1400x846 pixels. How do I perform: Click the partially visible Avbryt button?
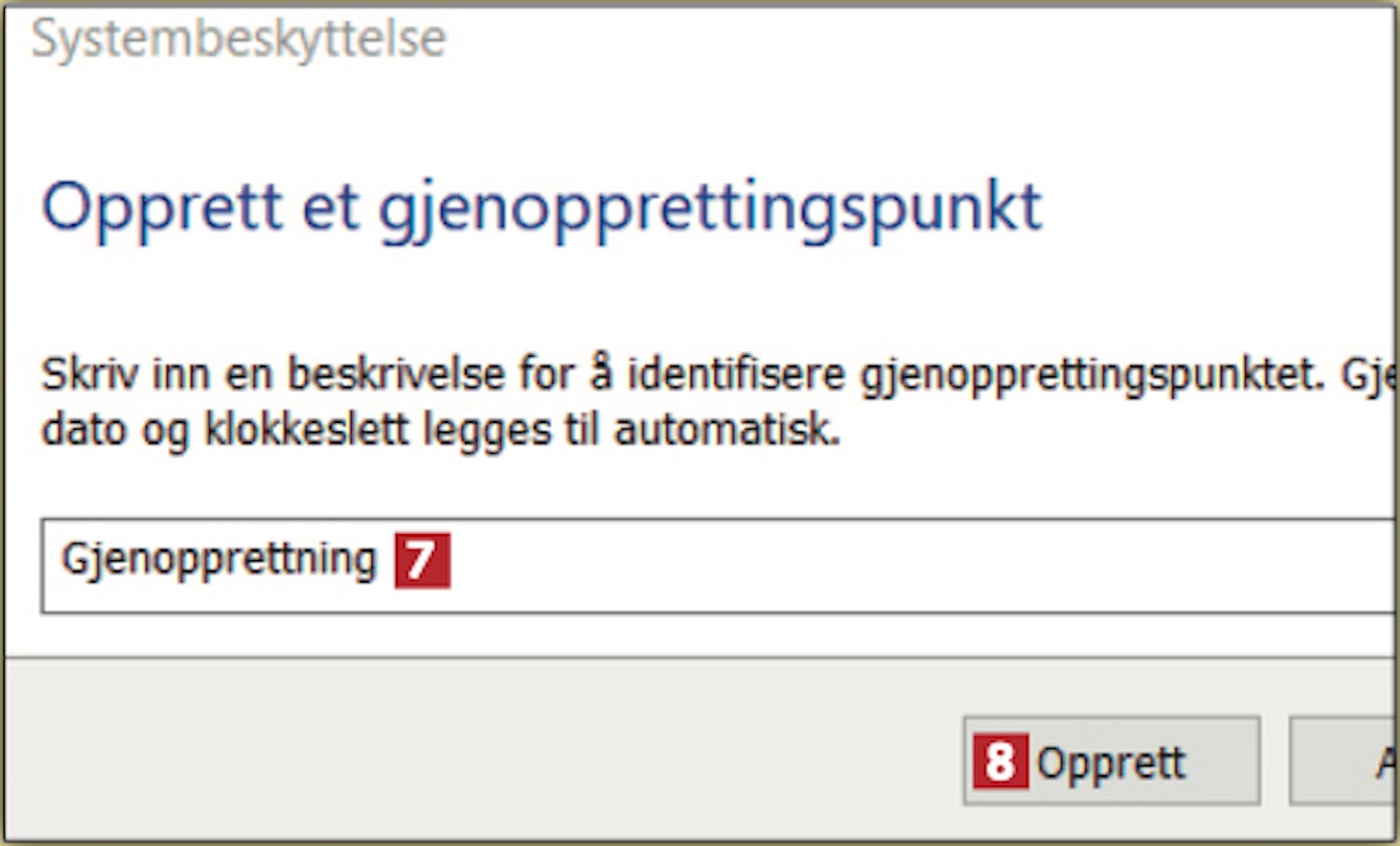1345,761
